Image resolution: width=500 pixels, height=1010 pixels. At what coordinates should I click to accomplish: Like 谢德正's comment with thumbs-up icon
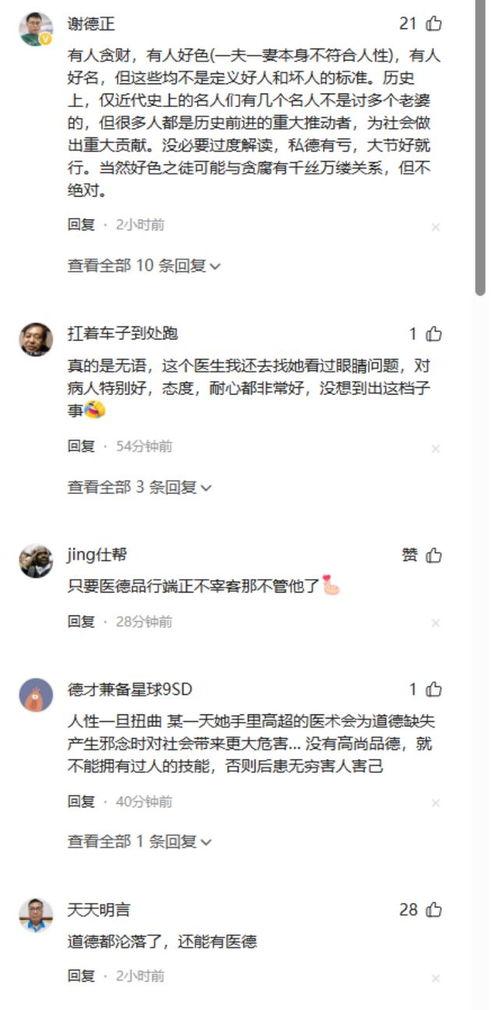tap(434, 24)
